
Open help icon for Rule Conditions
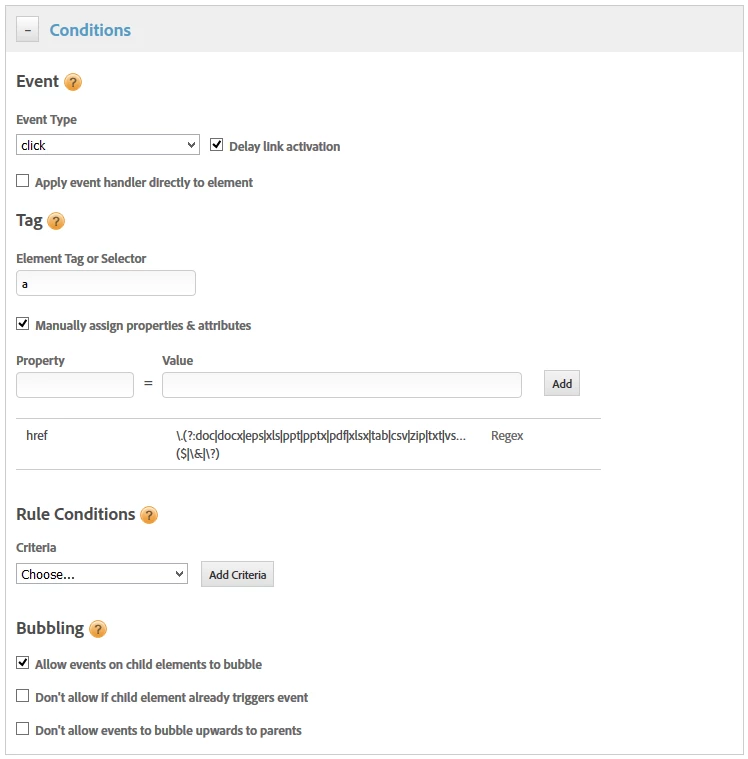(149, 515)
